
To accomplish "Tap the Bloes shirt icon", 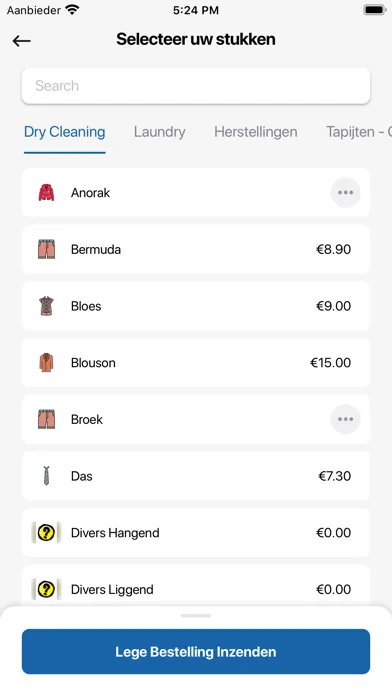I will [46, 306].
